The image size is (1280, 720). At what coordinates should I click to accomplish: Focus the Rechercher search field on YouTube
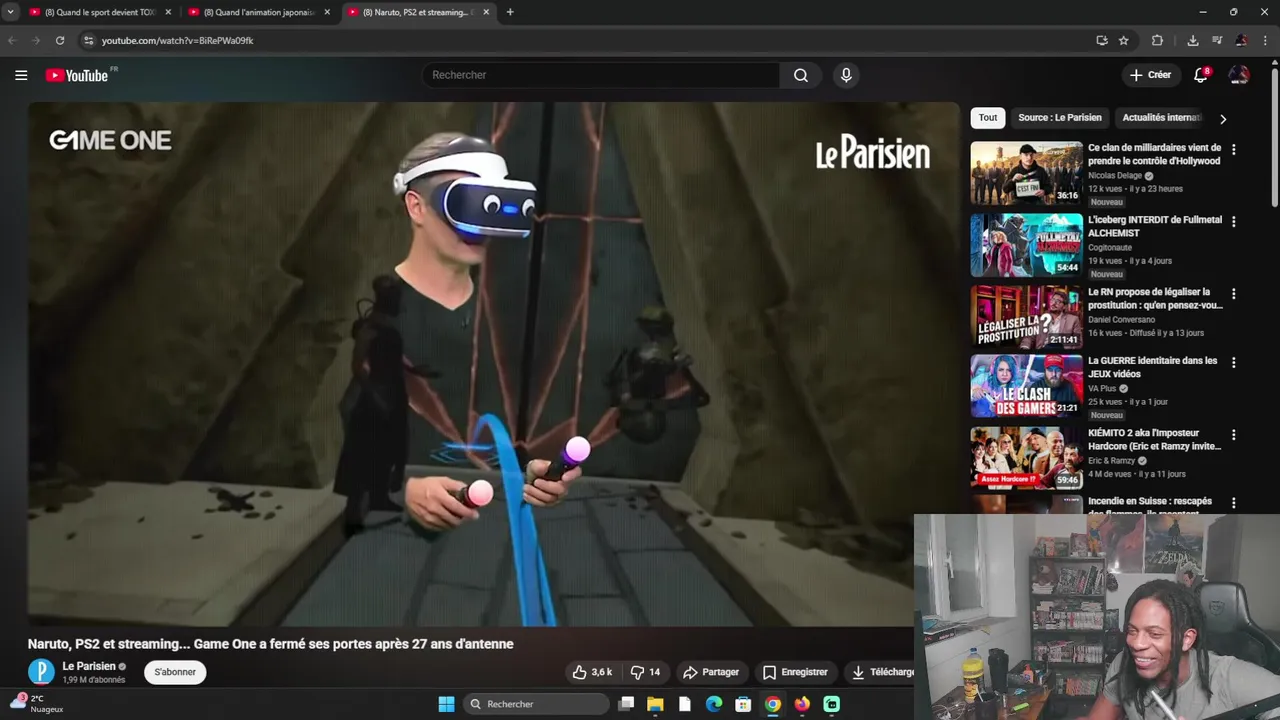[600, 75]
